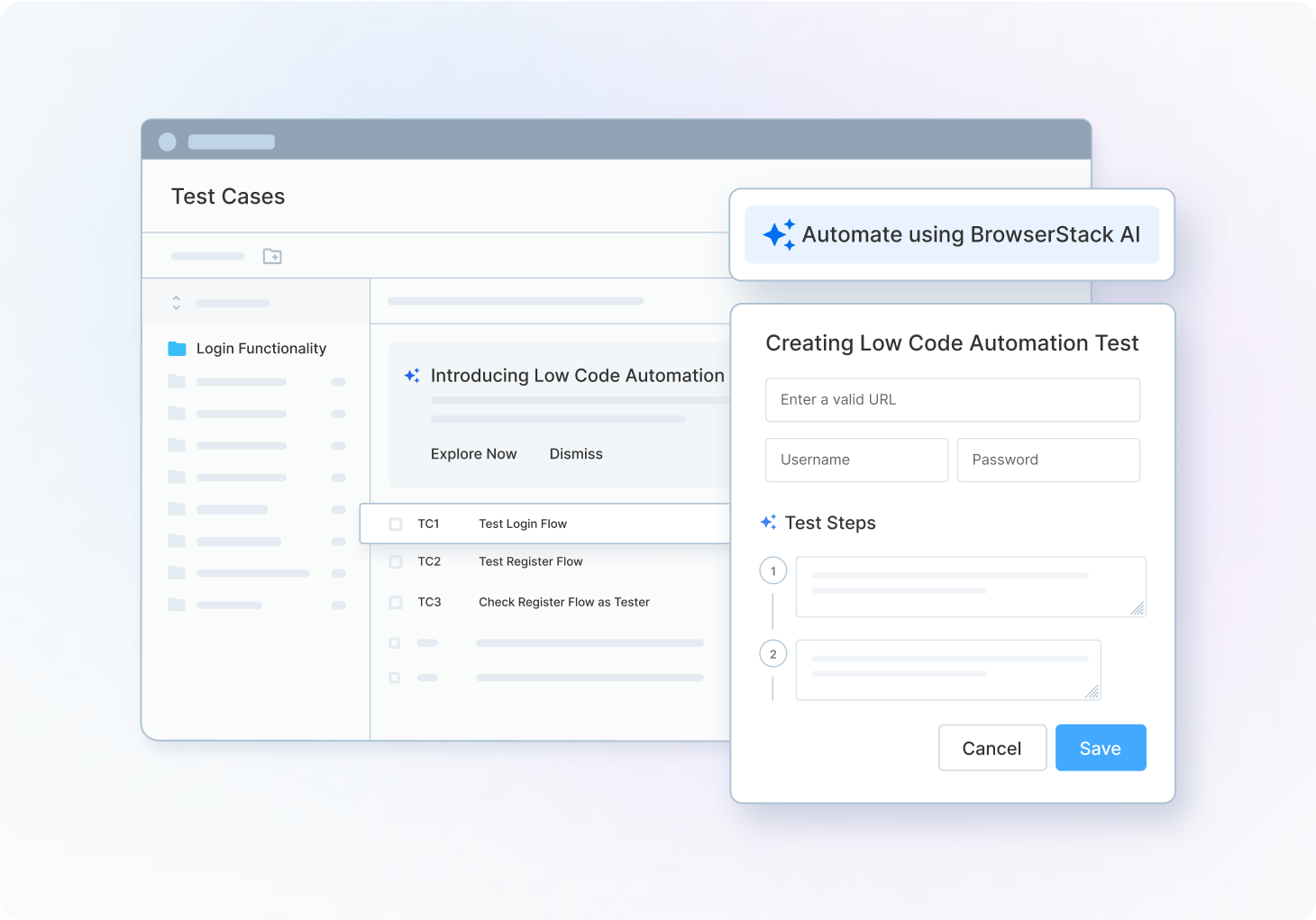This screenshot has width=1316, height=920.
Task: Click the circle icon in the browser title bar
Action: [x=168, y=141]
